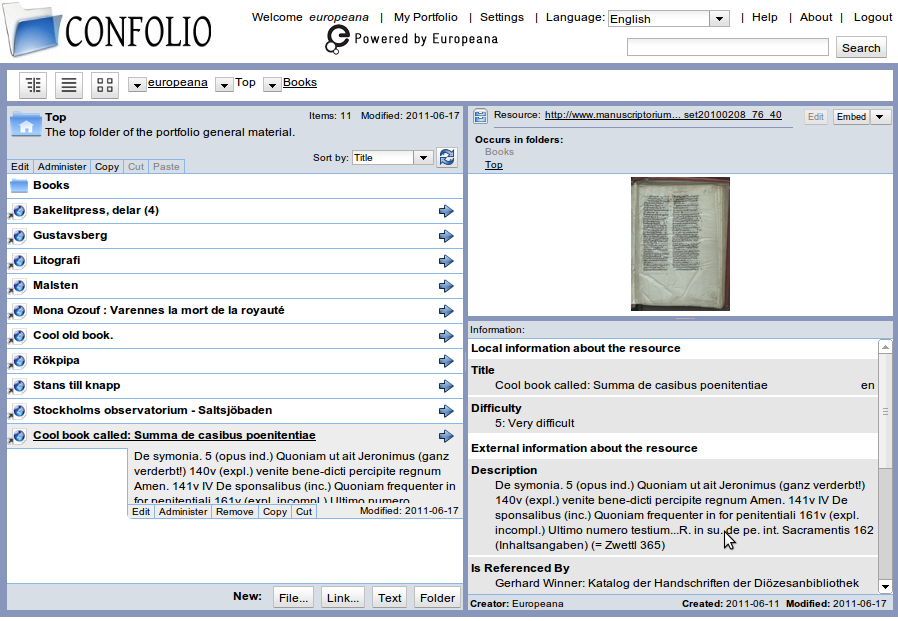Open the manuscriptorium resource URL link
The width and height of the screenshot is (898, 621).
coord(662,115)
